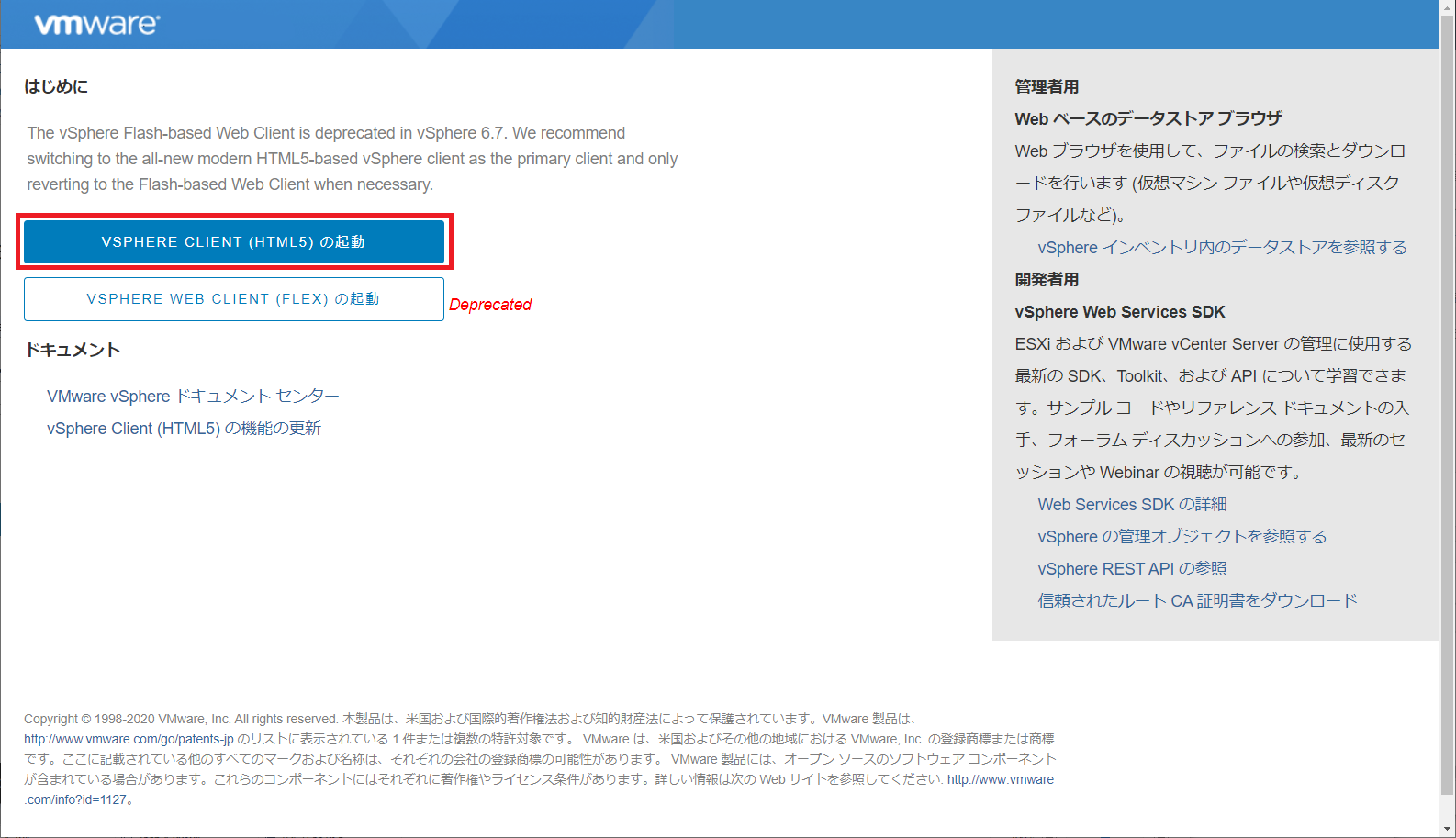This screenshot has width=1456, height=838.
Task: Open Web Services SDK の詳細 link
Action: point(1132,504)
